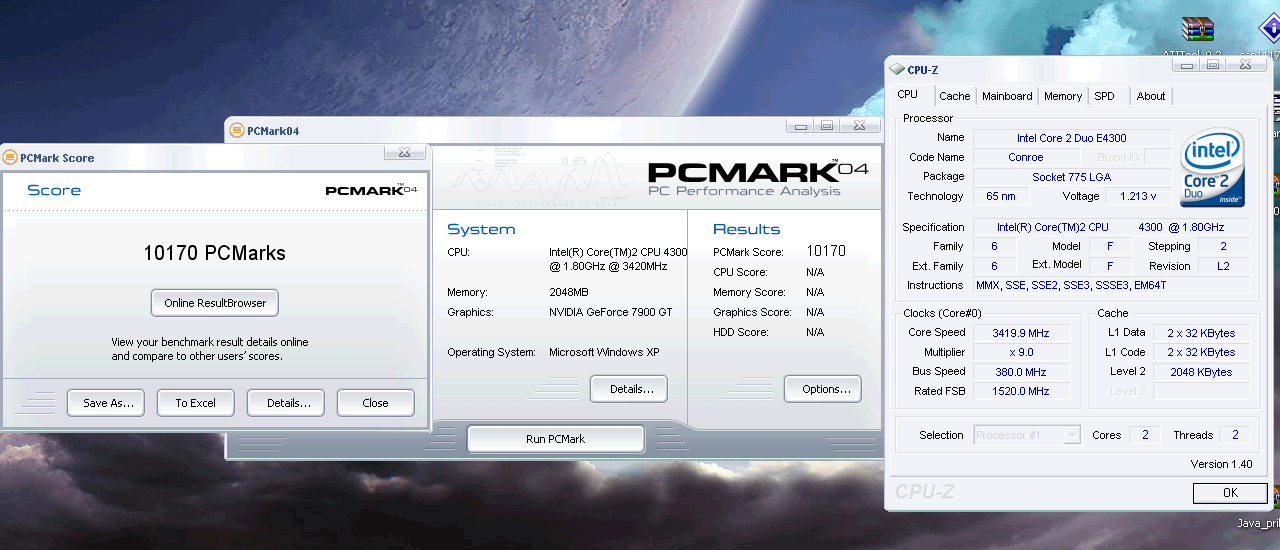Minimize the PCMark04 window
1280x550 pixels.
click(800, 125)
